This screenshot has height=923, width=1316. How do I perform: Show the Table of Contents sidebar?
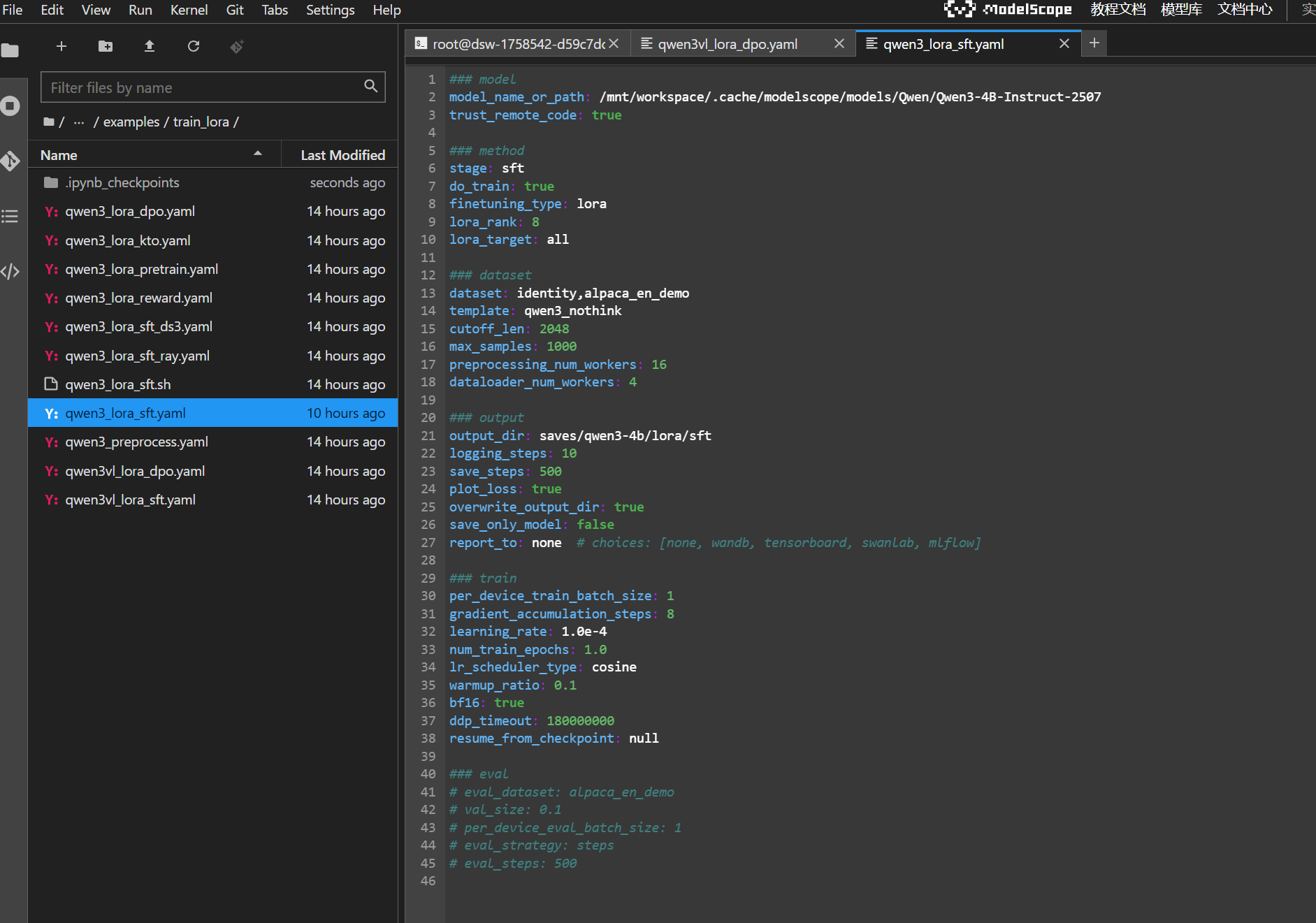10,216
